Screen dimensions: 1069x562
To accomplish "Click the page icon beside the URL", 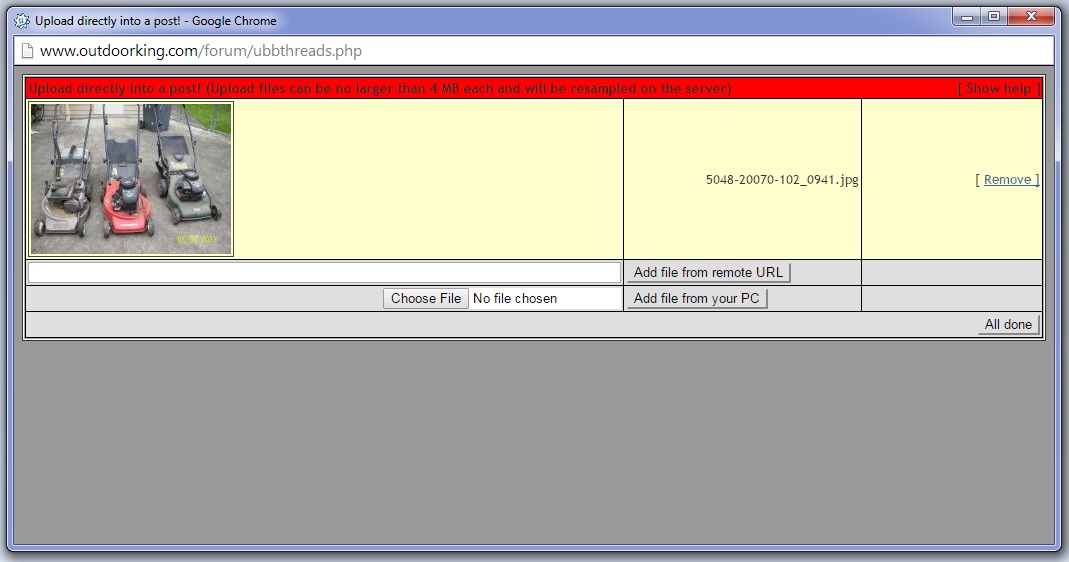I will 27,51.
